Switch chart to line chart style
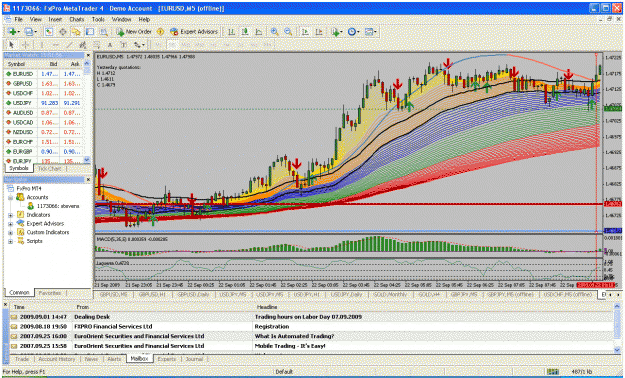Viewport: 625px width, 378px height. (x=259, y=32)
